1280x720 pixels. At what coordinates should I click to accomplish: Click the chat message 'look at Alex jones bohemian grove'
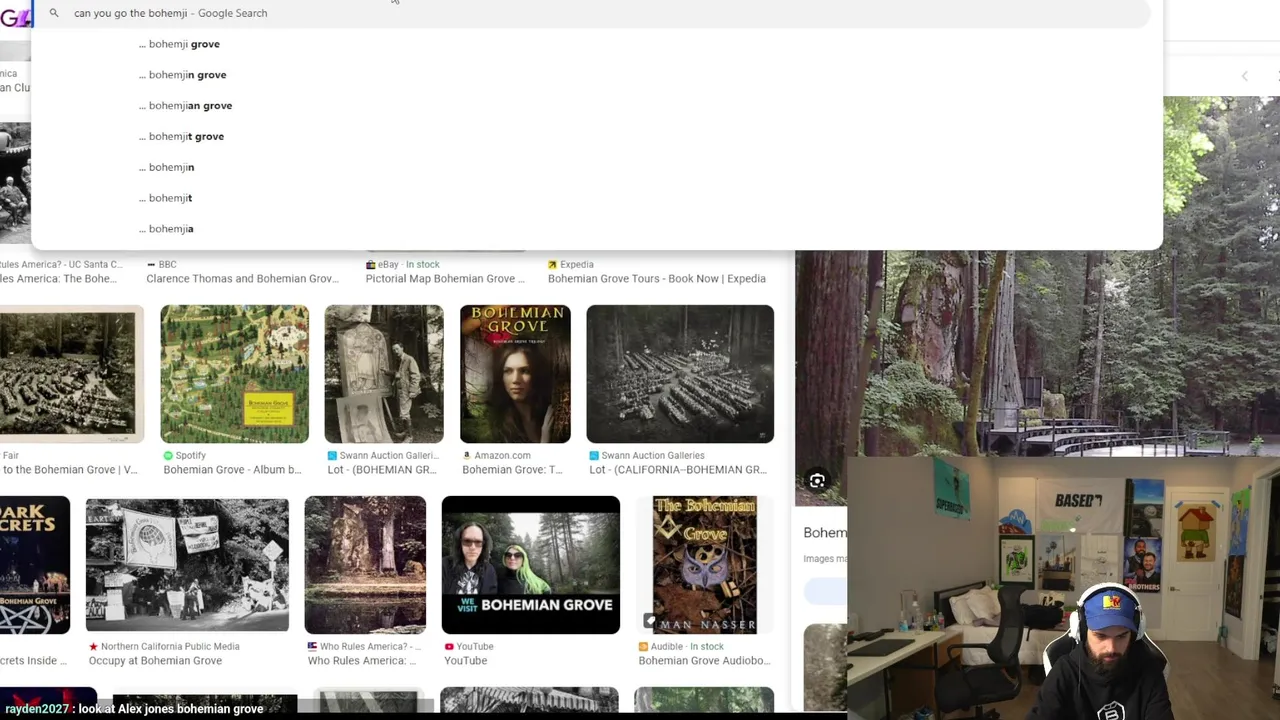click(171, 709)
